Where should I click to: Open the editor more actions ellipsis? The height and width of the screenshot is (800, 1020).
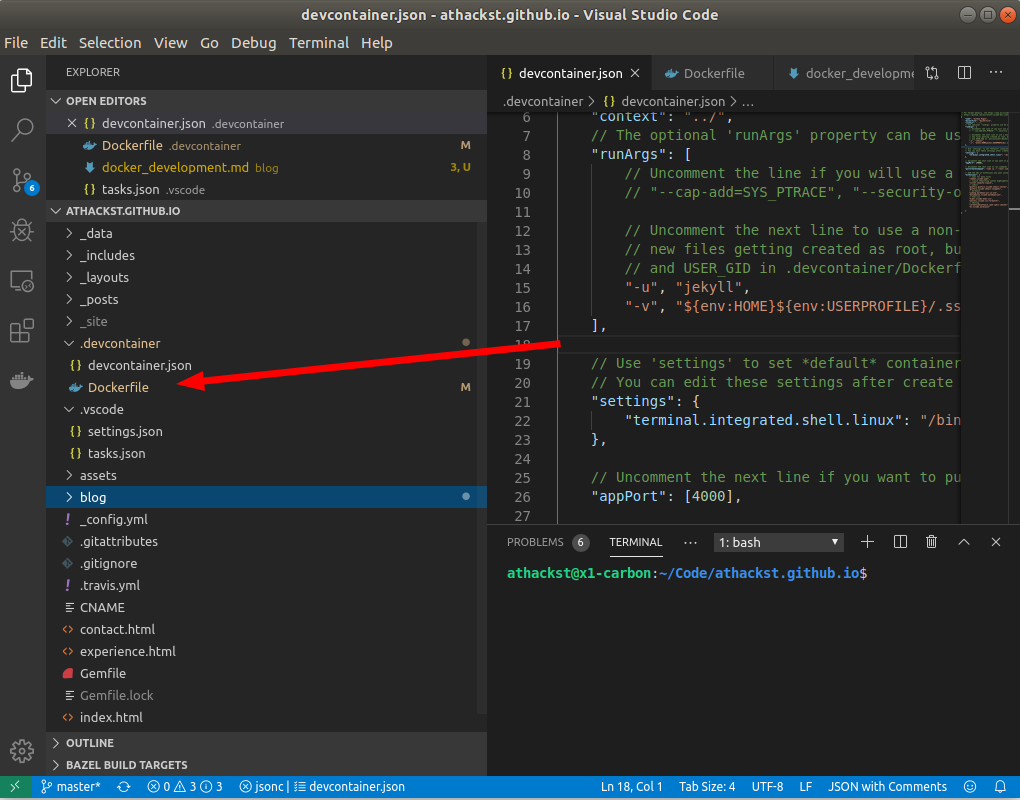pyautogui.click(x=996, y=73)
